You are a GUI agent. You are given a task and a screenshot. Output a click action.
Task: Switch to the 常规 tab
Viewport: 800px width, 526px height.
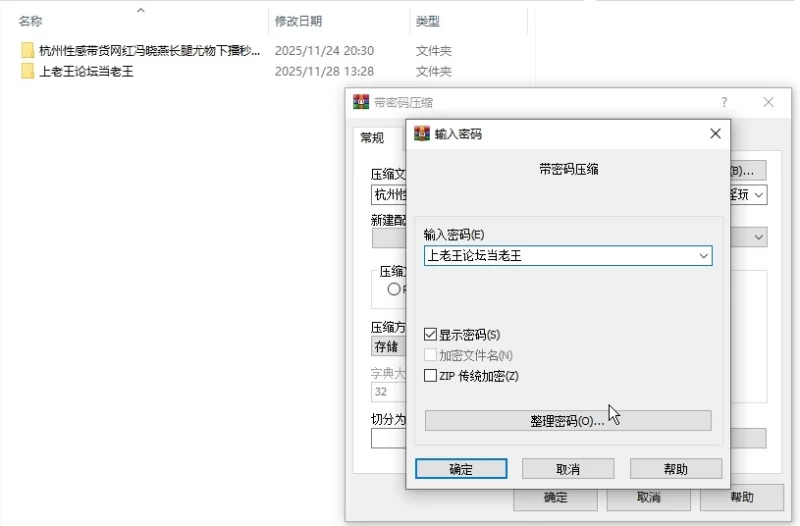point(372,138)
